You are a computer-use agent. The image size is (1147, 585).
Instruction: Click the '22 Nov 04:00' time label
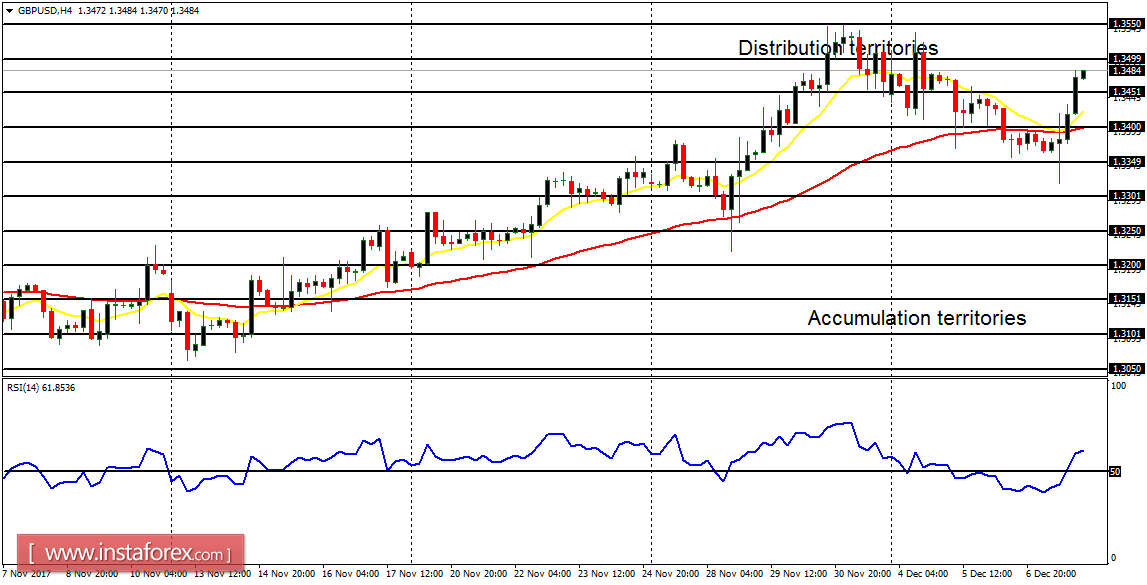pos(541,575)
